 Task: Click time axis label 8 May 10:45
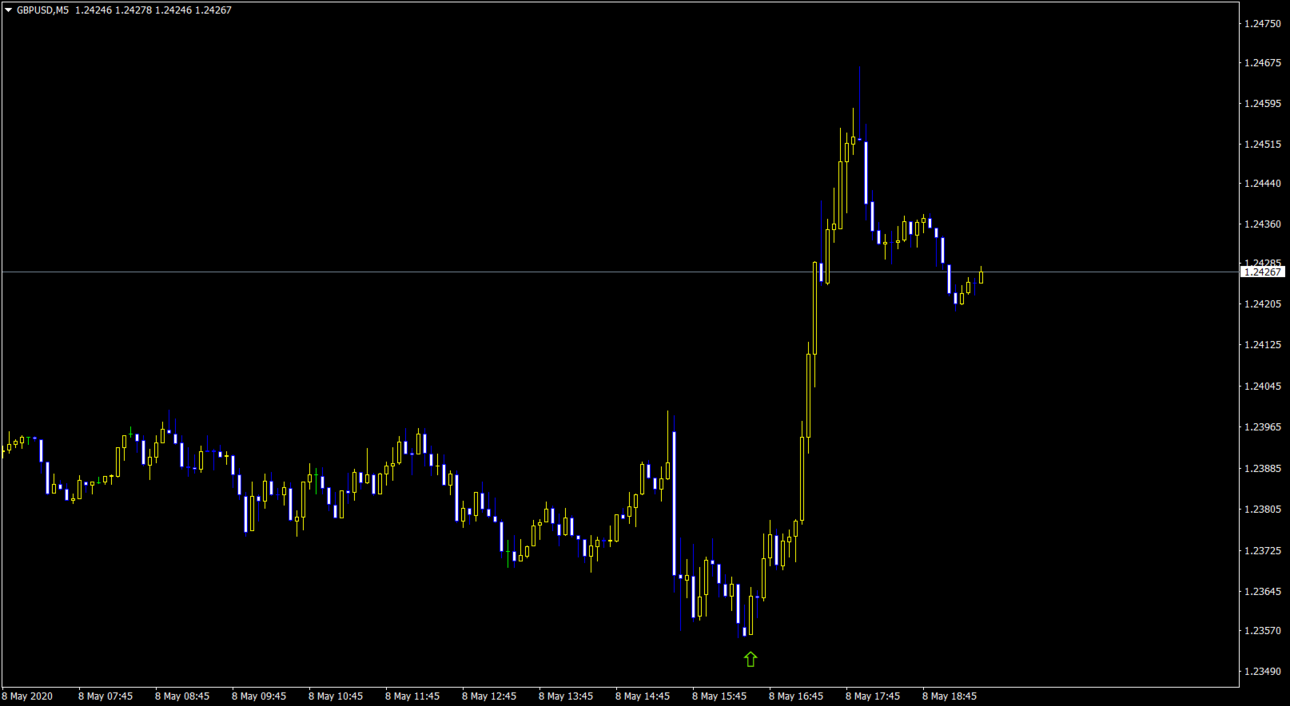click(x=335, y=696)
